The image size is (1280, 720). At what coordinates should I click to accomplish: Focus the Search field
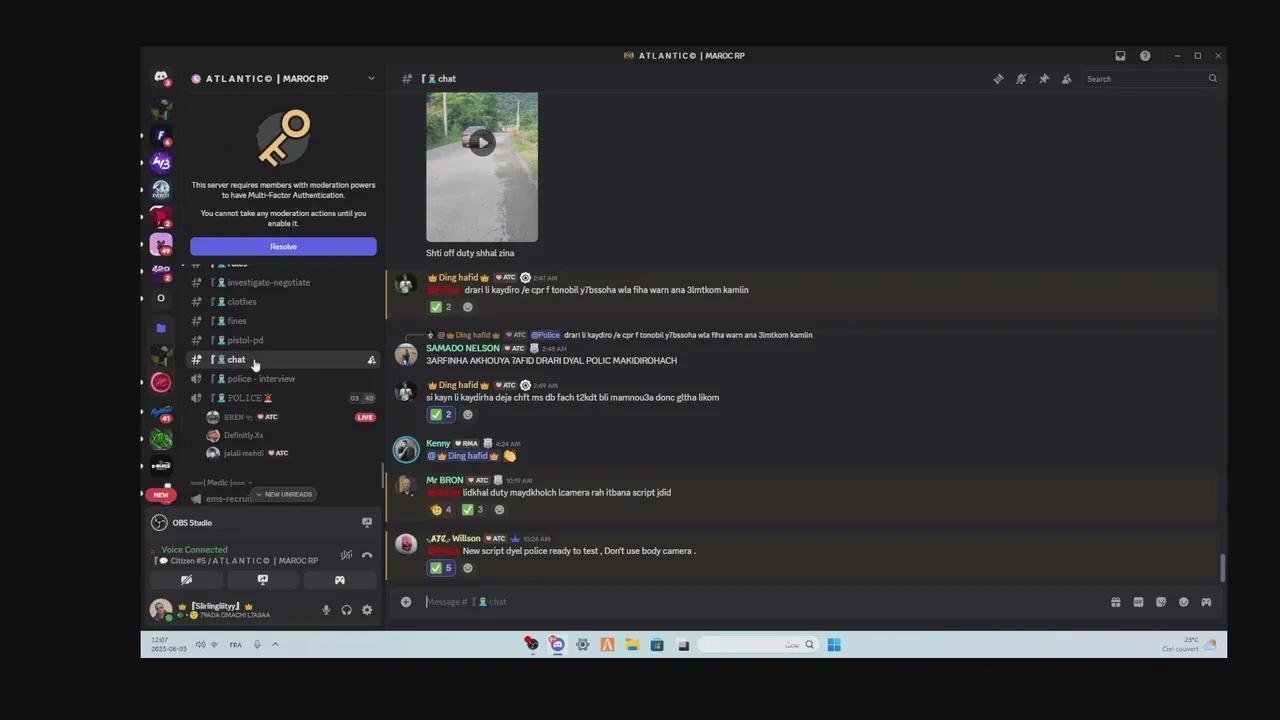[x=1151, y=79]
